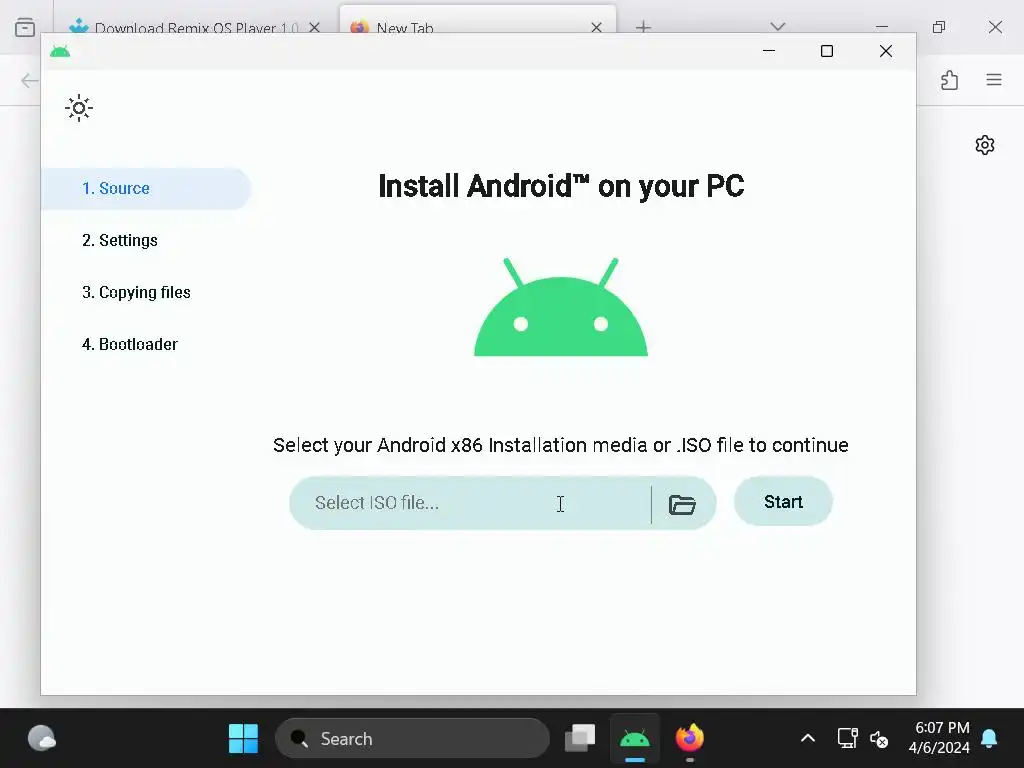Click Firefox back arrow button
1024x768 pixels.
click(29, 80)
